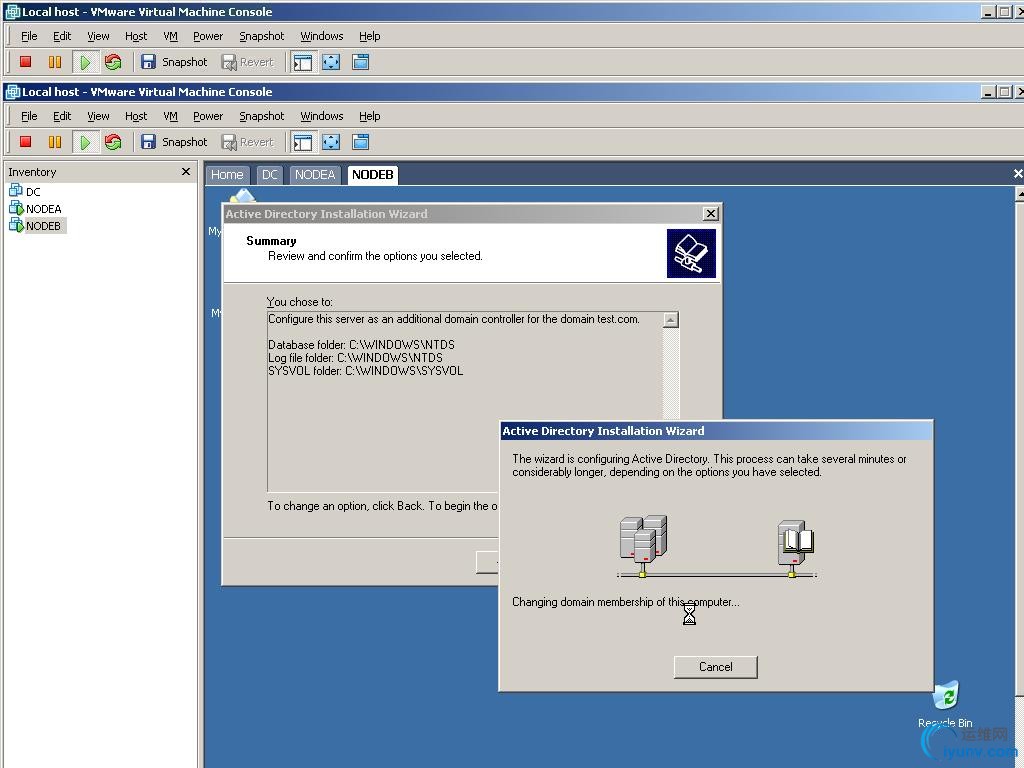Screen dimensions: 1024x768
Task: Select DC in the Inventory list
Action: tap(25, 191)
